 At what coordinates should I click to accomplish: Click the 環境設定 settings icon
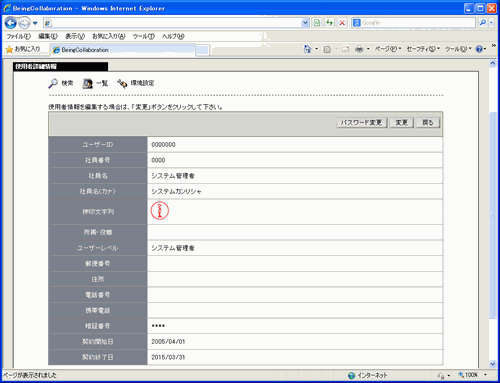coord(122,83)
